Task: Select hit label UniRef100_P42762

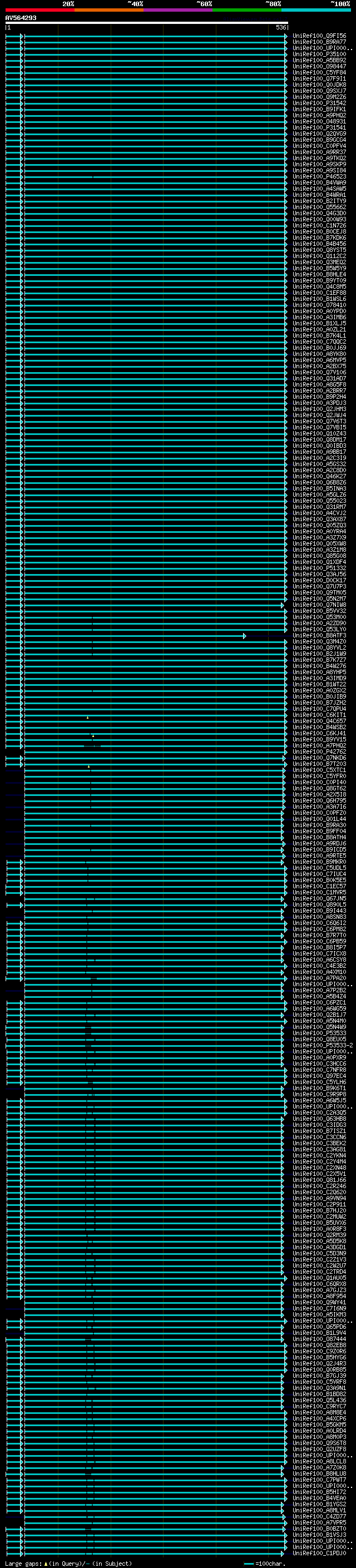Action: [319, 752]
